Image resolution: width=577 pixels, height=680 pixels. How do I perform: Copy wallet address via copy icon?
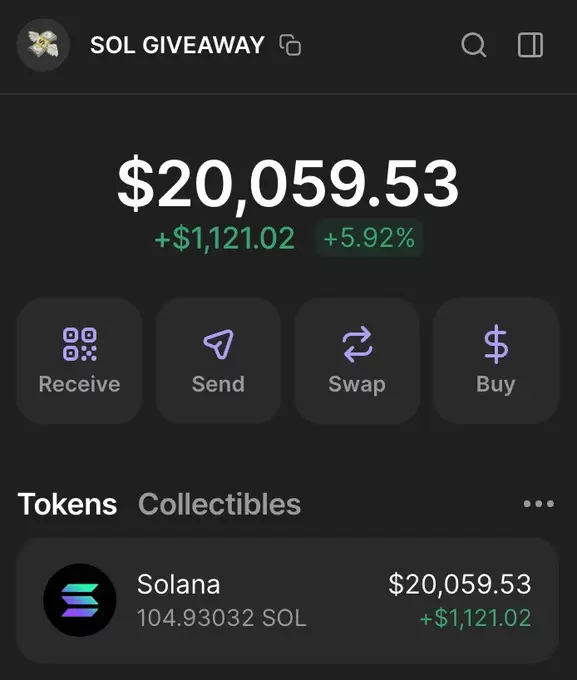pyautogui.click(x=290, y=45)
